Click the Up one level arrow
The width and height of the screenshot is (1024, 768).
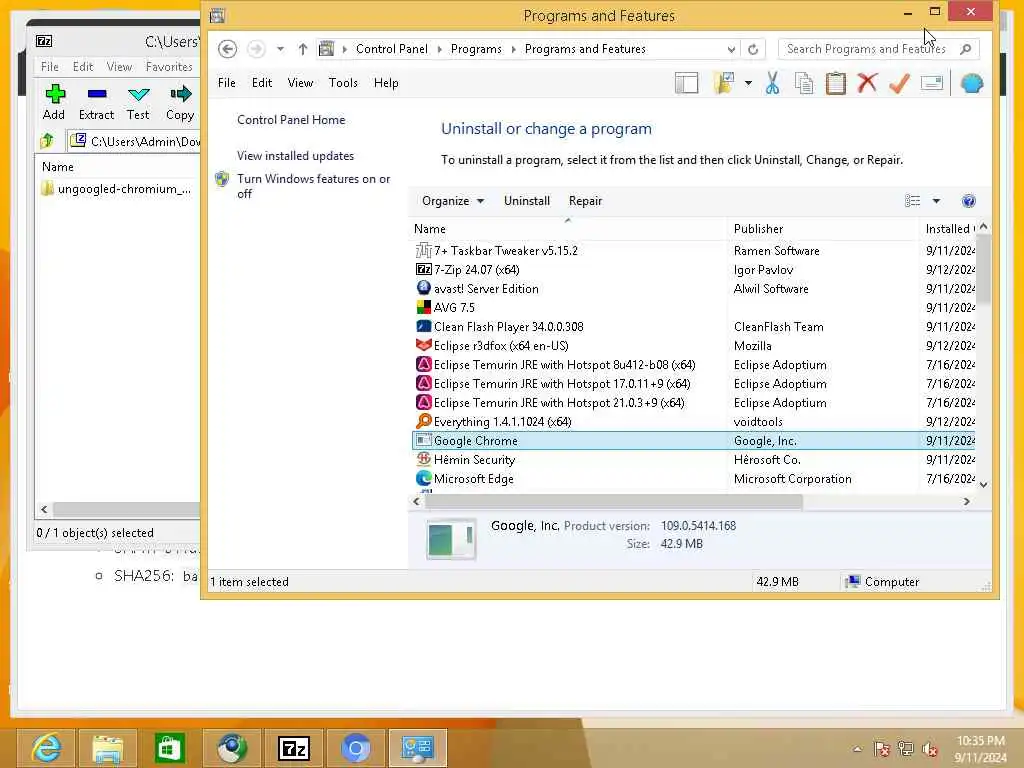pos(302,49)
